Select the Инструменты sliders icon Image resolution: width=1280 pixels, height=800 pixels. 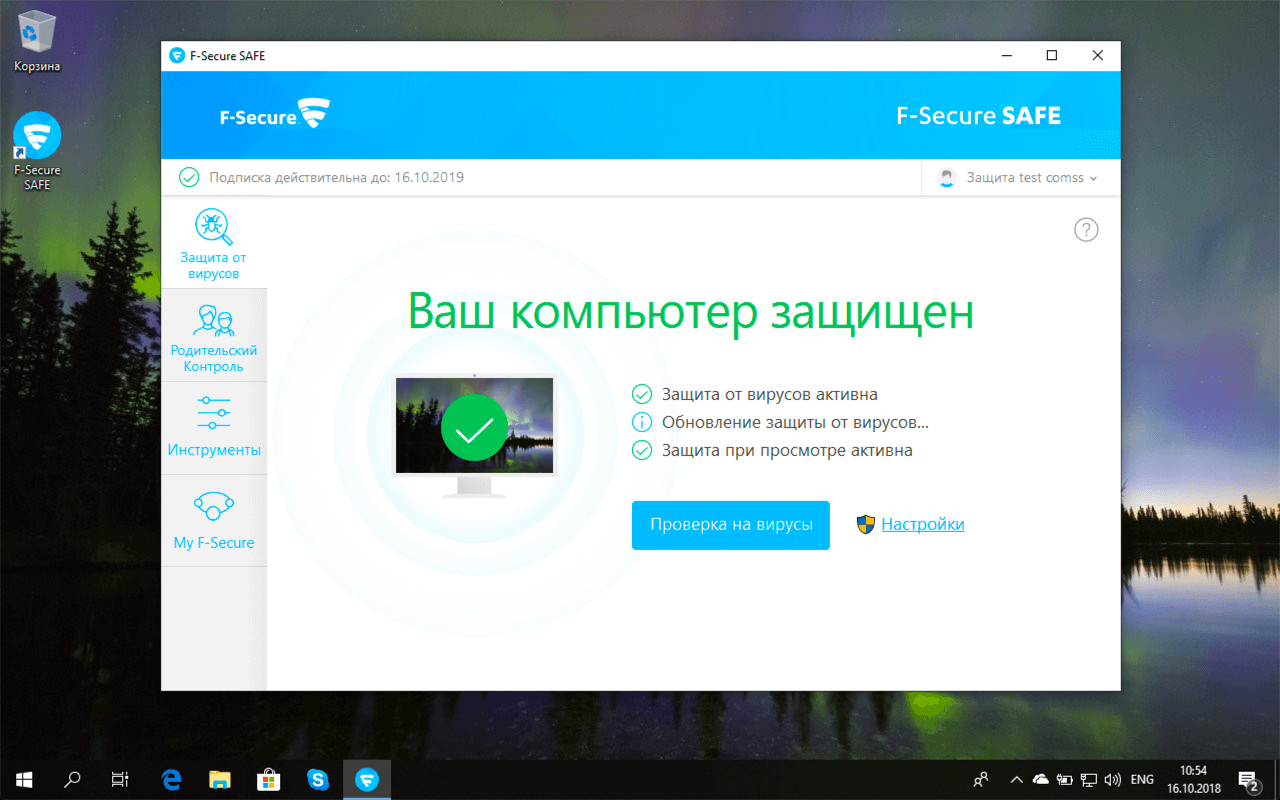tap(214, 414)
